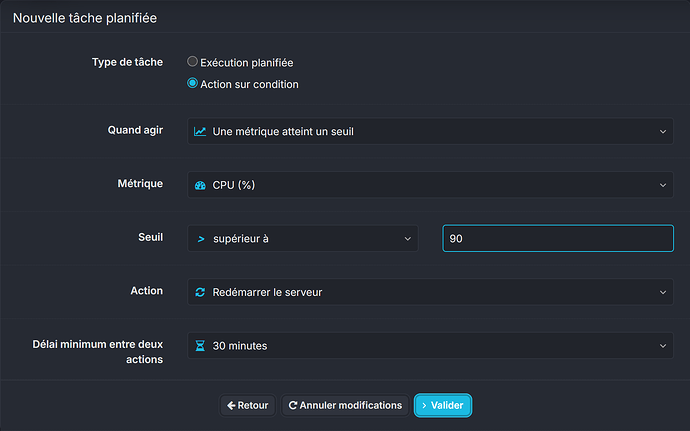Click the Métrique label
Viewport: 690px width, 431px height.
140,184
